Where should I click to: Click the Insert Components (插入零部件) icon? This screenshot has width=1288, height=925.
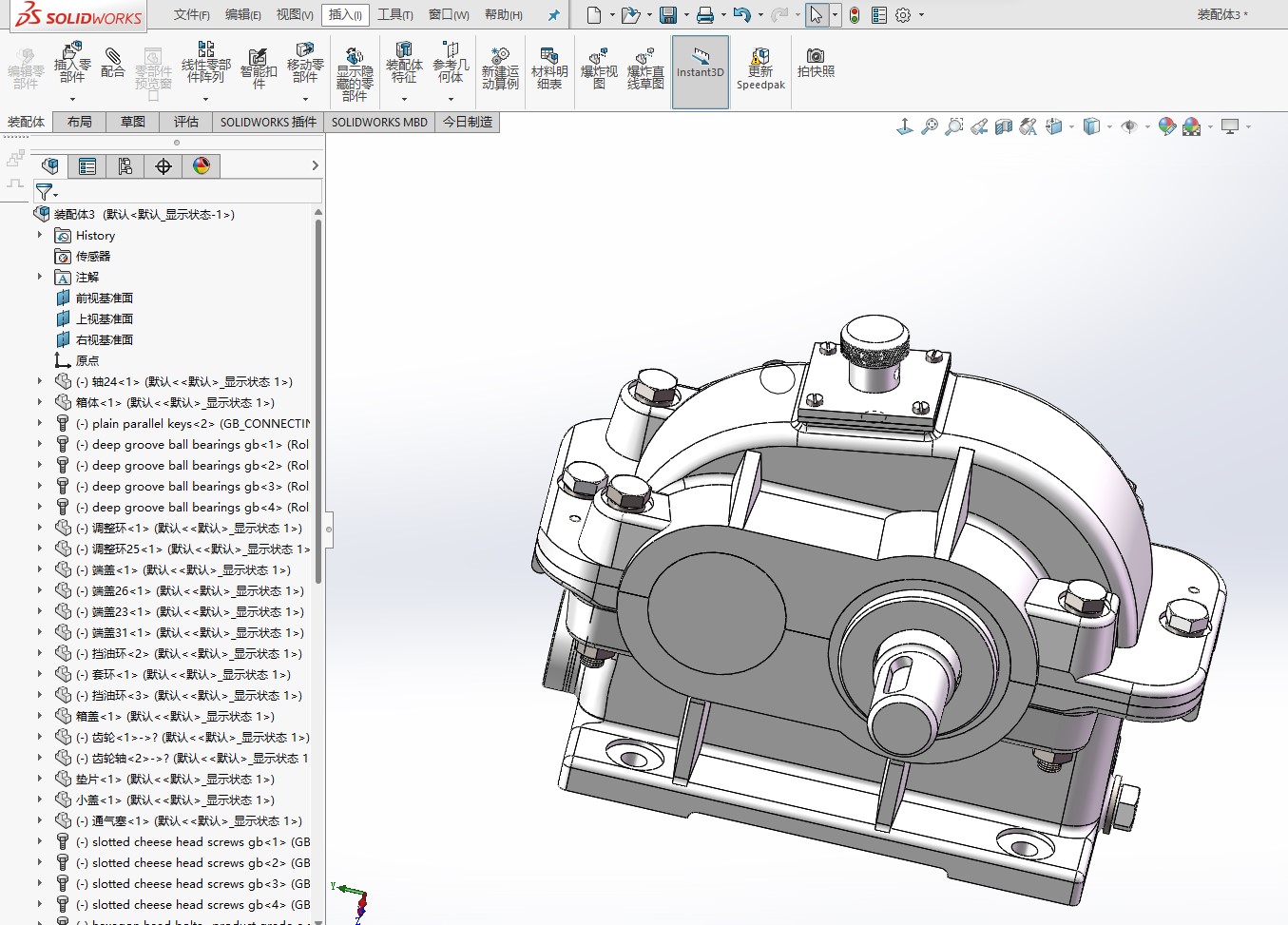[x=72, y=62]
